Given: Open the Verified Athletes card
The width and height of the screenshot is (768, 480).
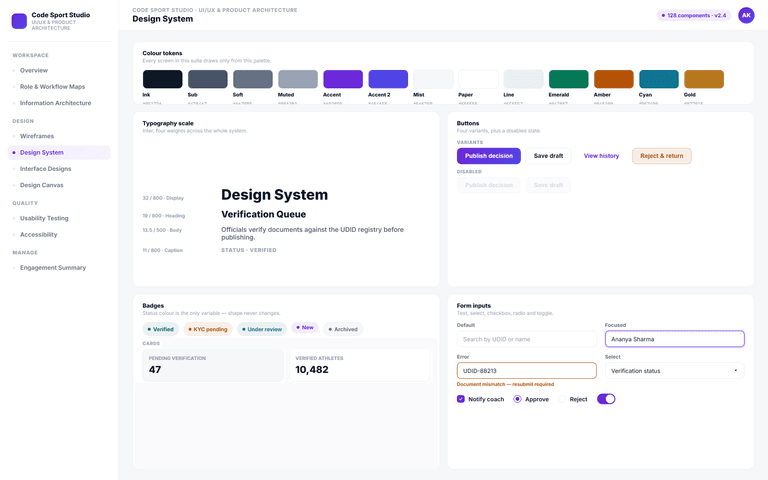Looking at the screenshot, I should pyautogui.click(x=360, y=365).
